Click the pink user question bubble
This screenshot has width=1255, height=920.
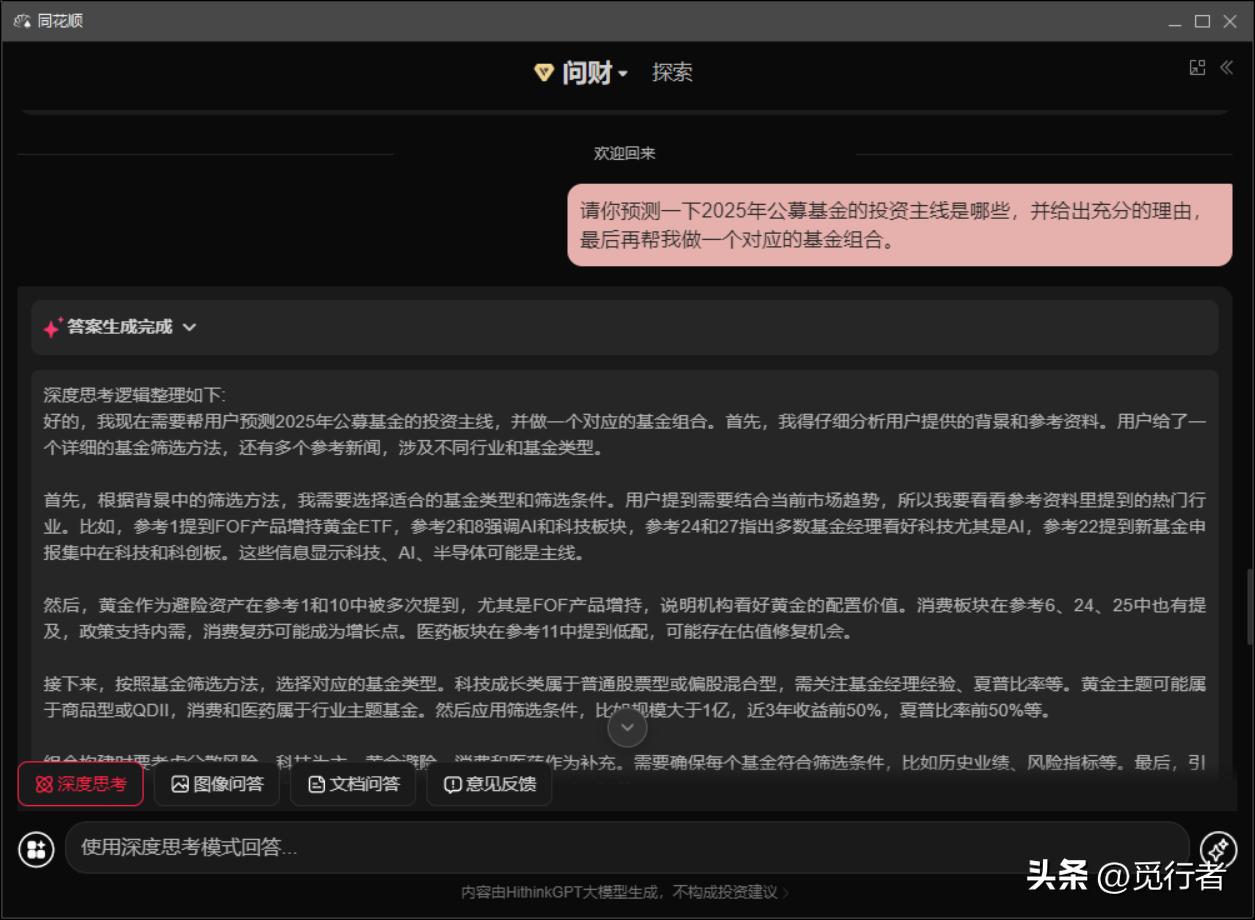pyautogui.click(x=899, y=225)
